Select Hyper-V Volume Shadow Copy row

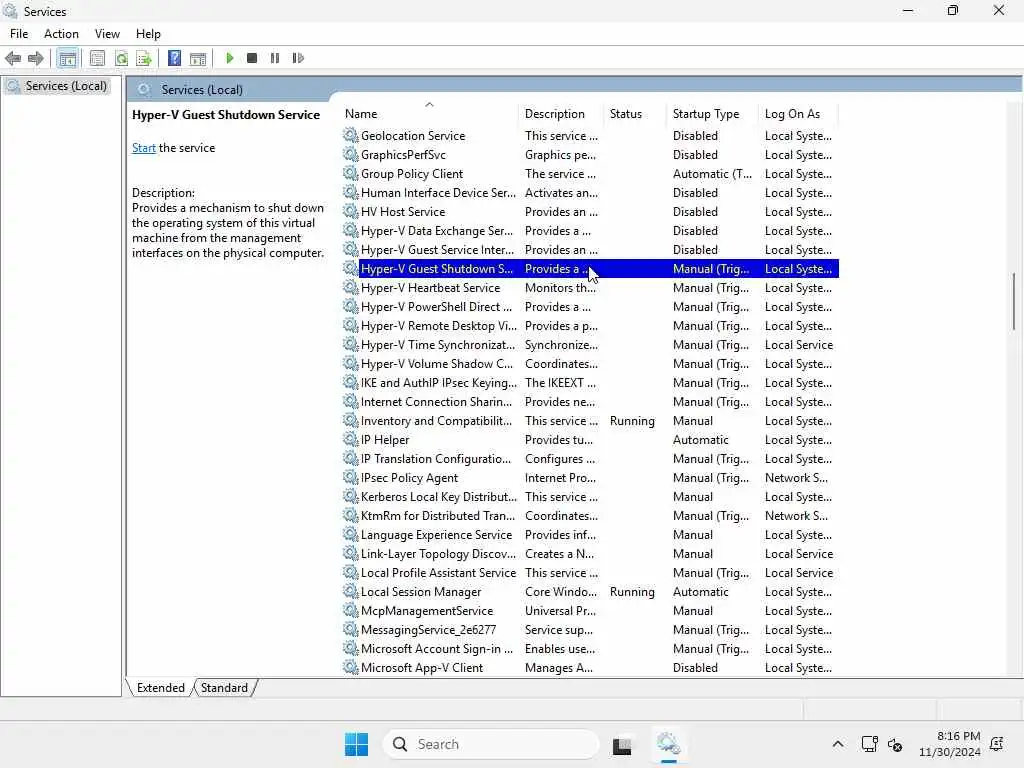point(590,363)
